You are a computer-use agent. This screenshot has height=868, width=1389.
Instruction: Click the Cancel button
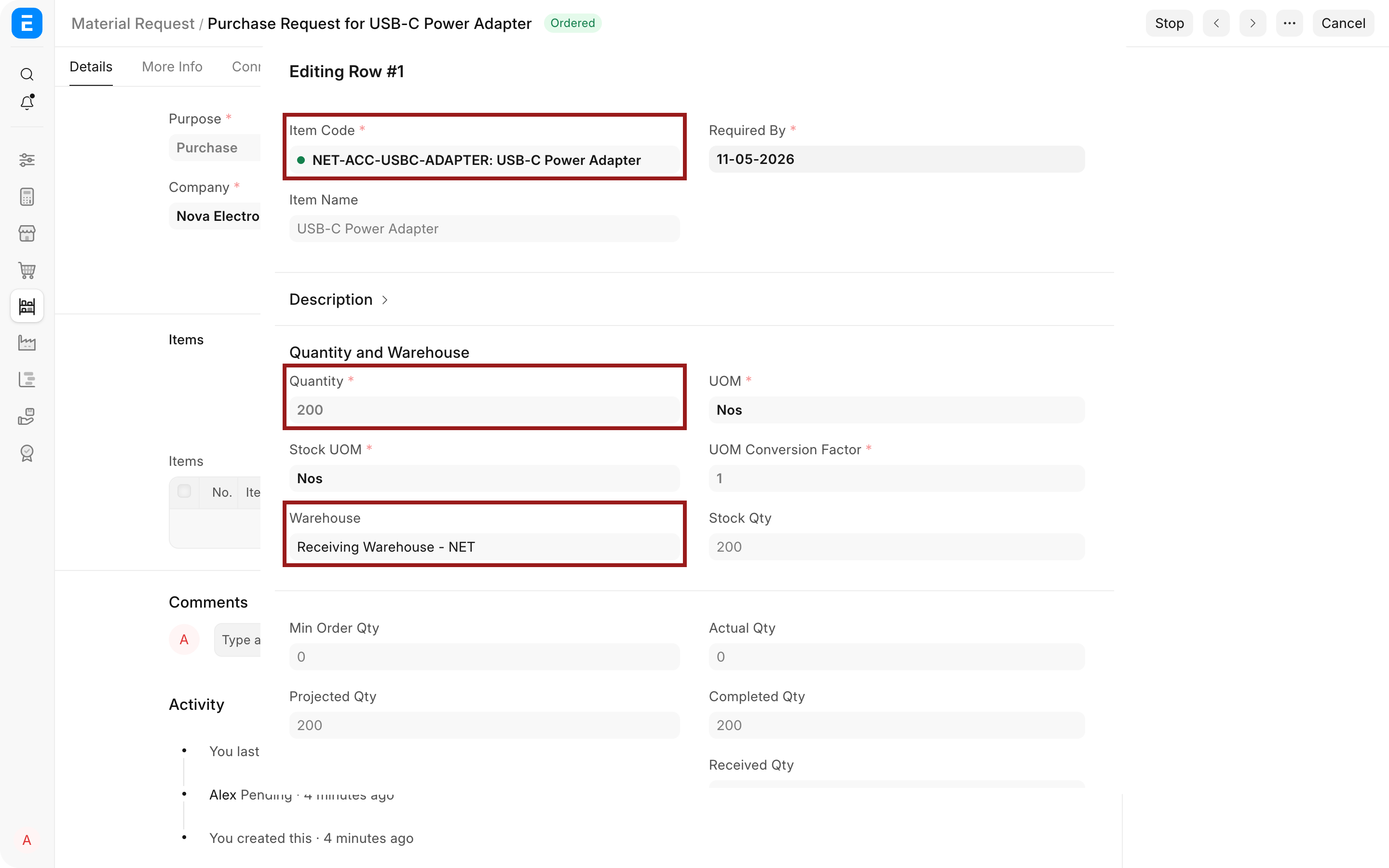(x=1343, y=23)
